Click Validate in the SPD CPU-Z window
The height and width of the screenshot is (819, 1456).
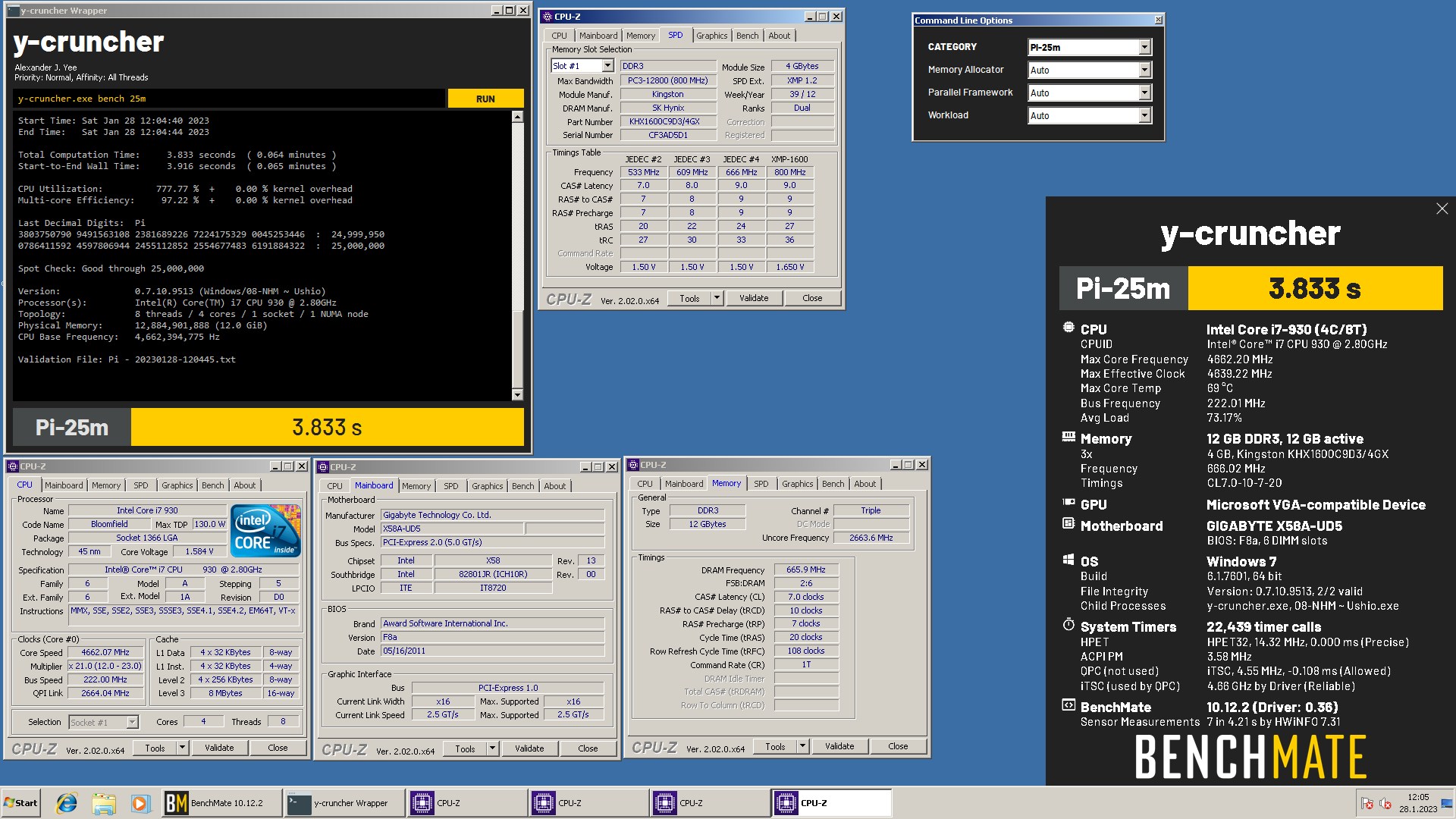point(754,298)
